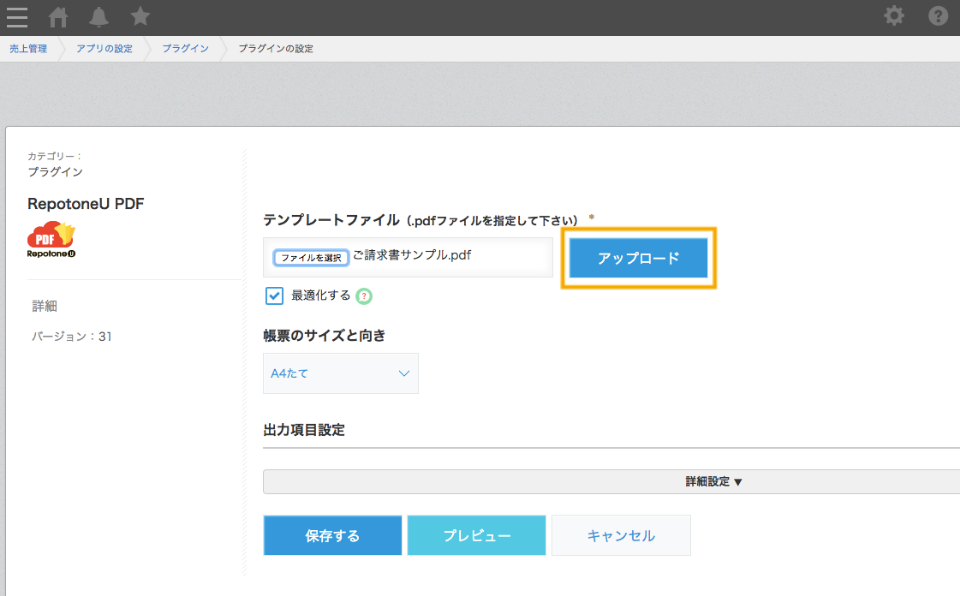
Task: Go to the home icon
Action: [x=58, y=17]
